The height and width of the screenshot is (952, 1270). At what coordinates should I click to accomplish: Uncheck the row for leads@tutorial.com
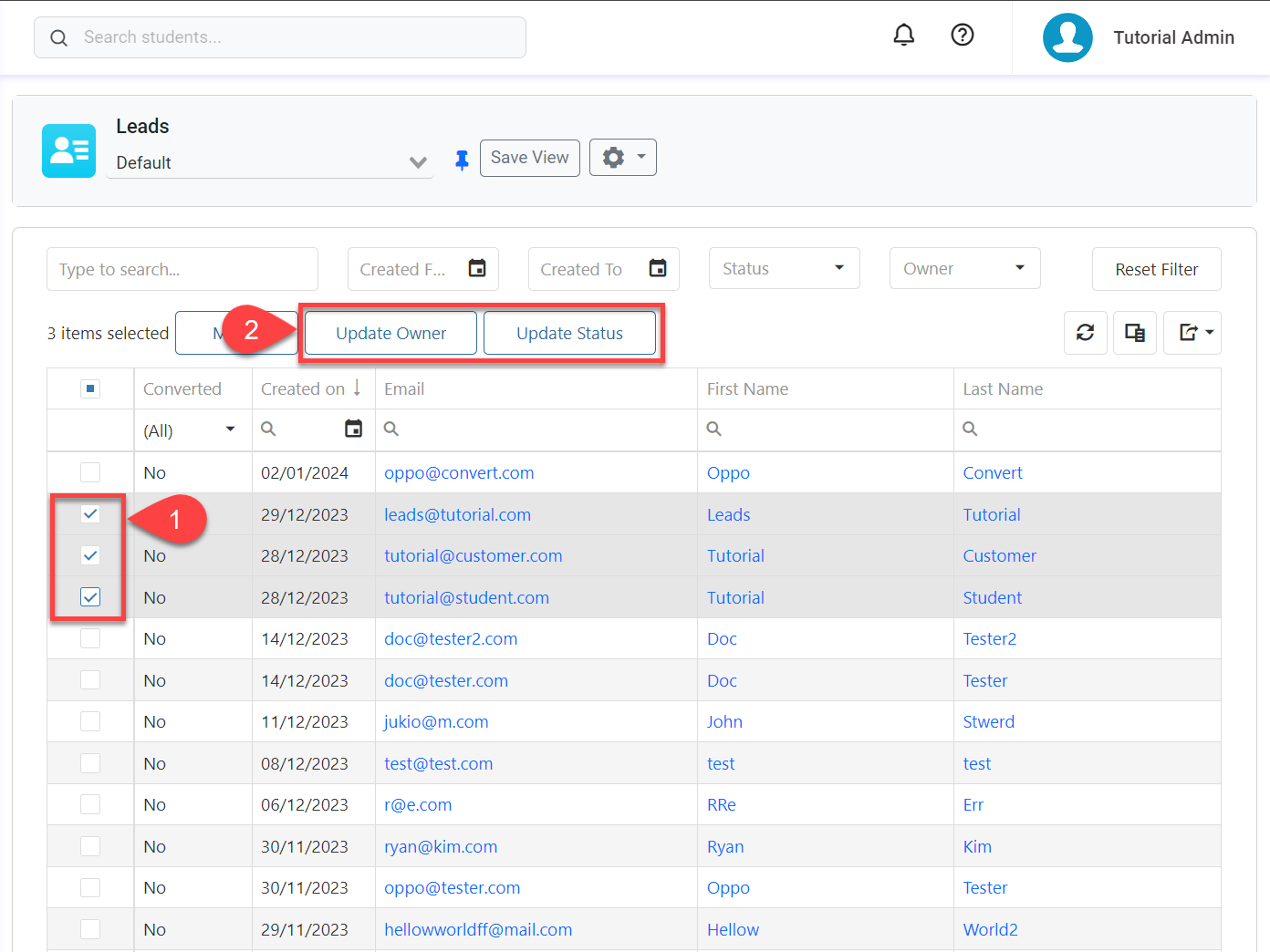[90, 514]
